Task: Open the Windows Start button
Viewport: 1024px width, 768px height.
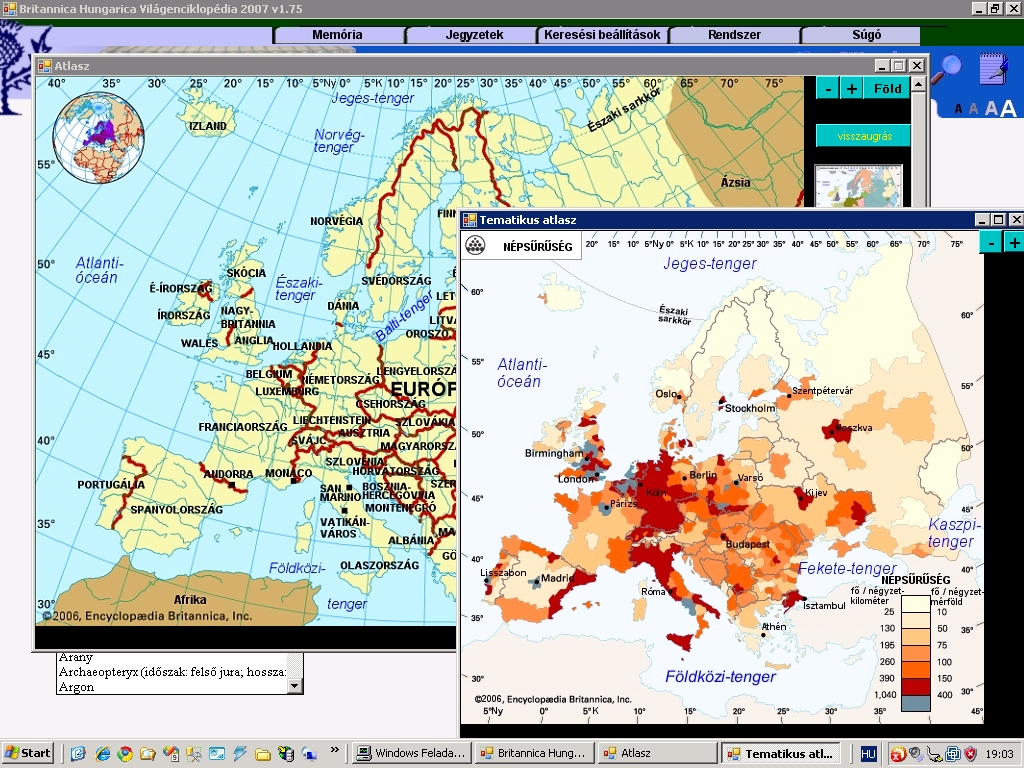Action: [27, 753]
